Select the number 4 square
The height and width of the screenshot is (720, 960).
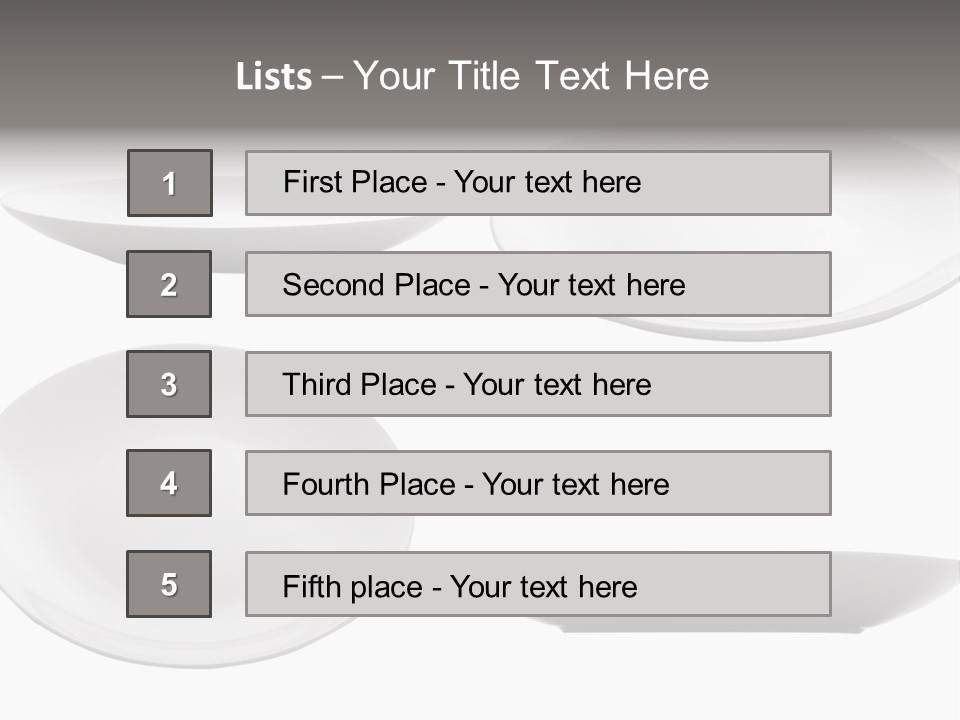pyautogui.click(x=169, y=483)
